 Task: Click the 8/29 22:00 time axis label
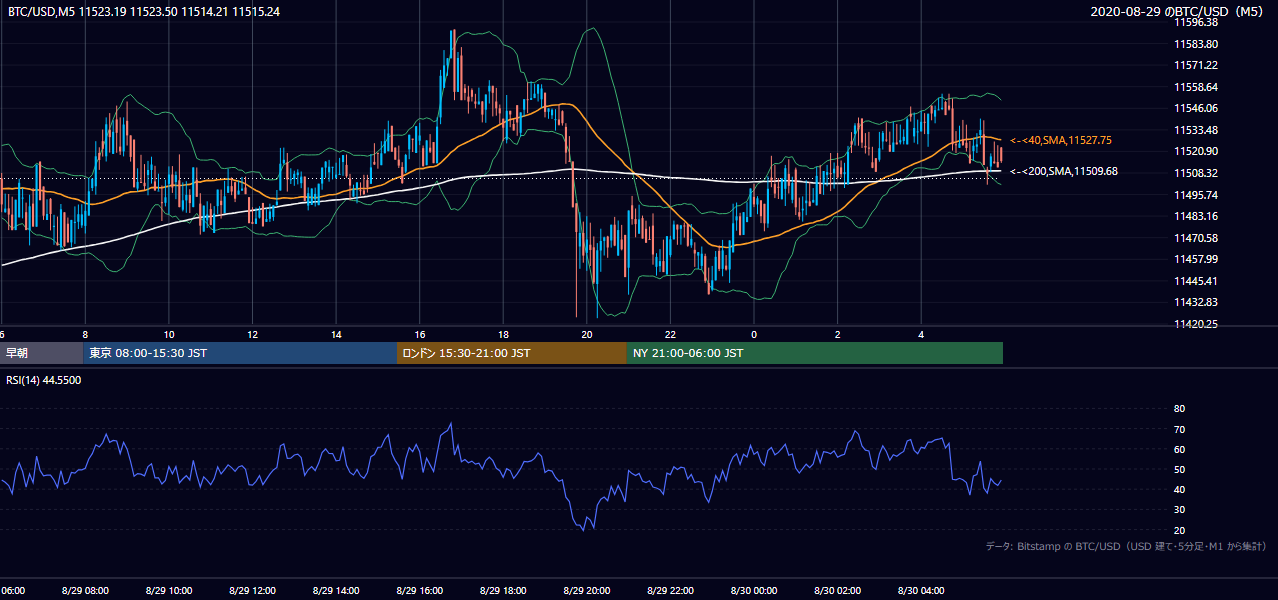pos(670,591)
